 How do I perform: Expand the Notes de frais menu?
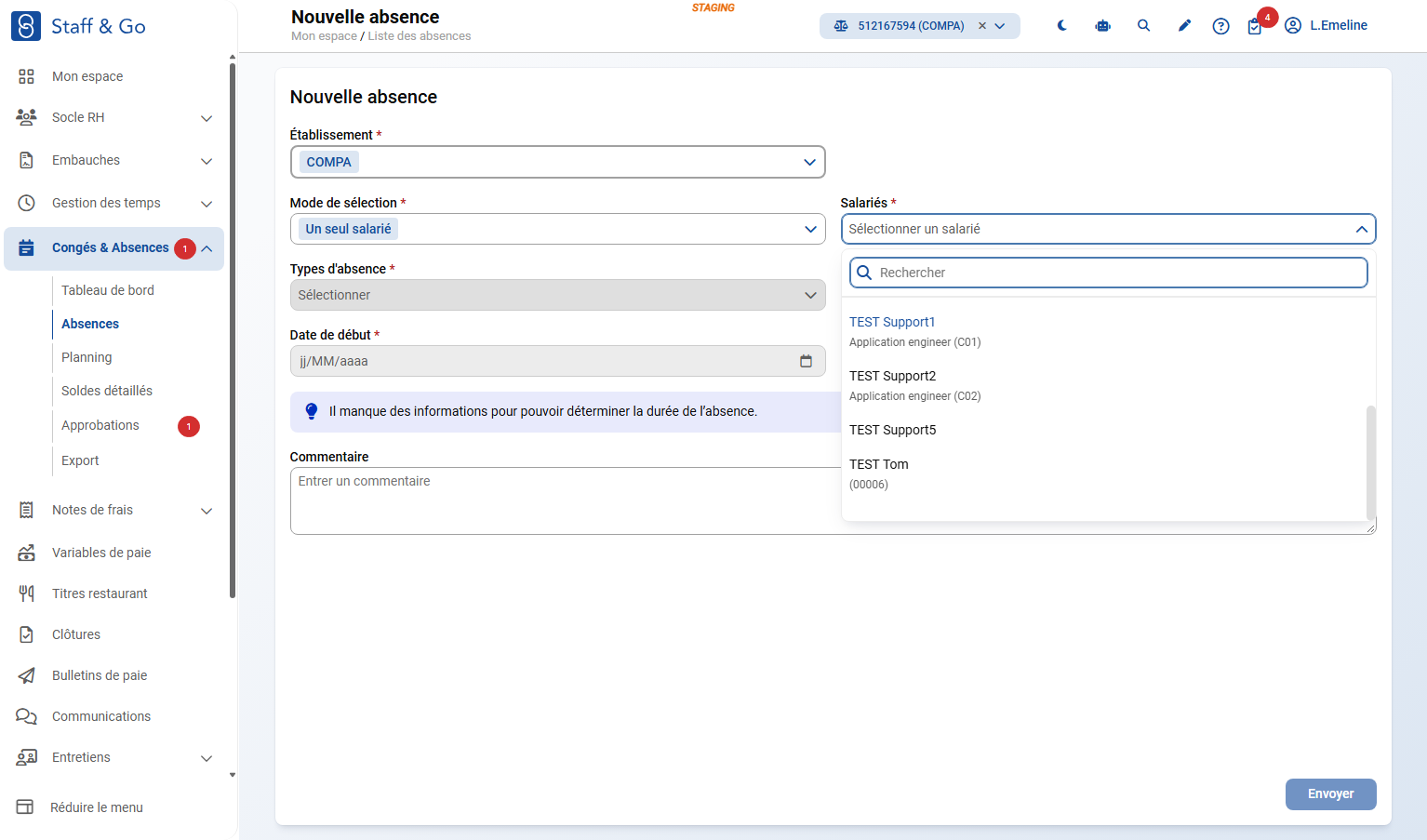tap(207, 511)
